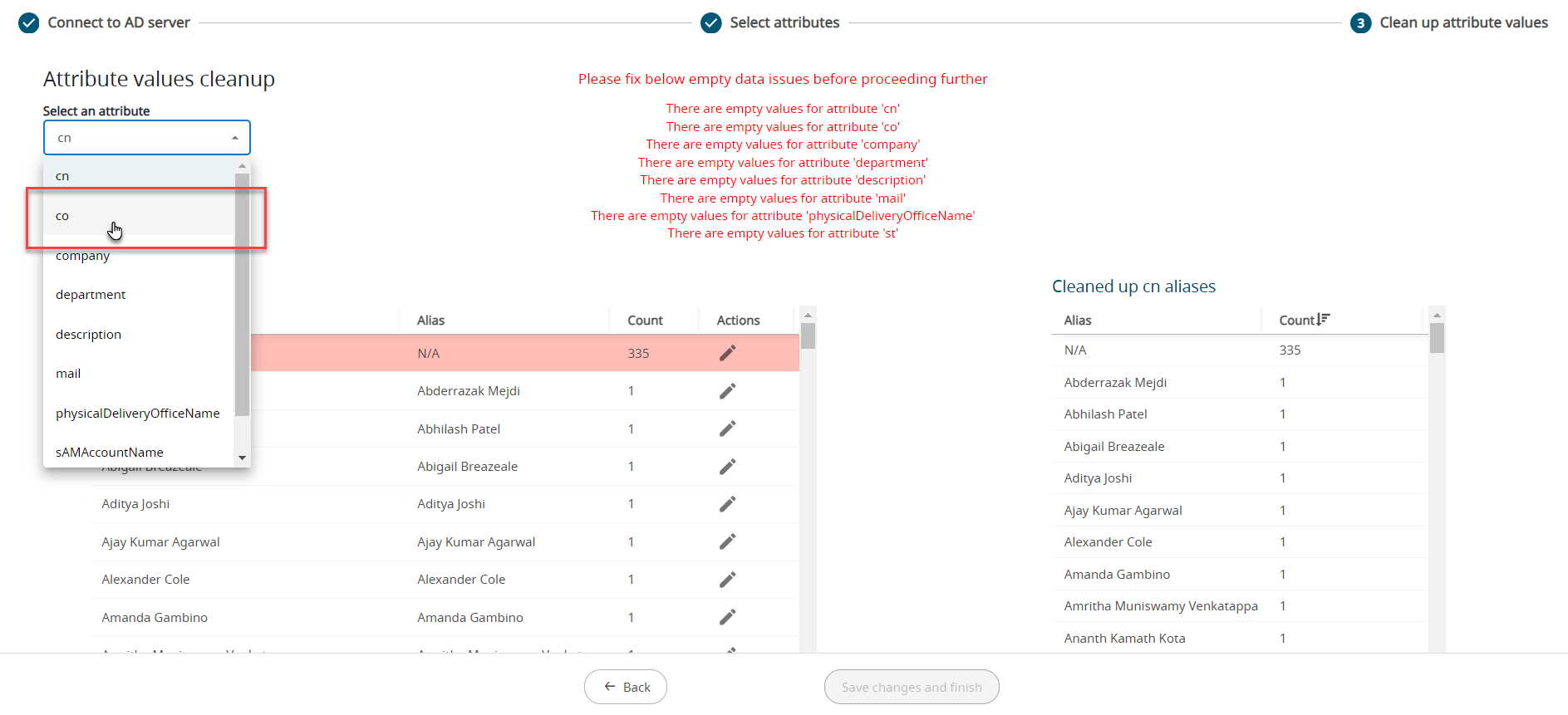Click Save changes and finish
Screen dimensions: 1568x715
click(912, 687)
